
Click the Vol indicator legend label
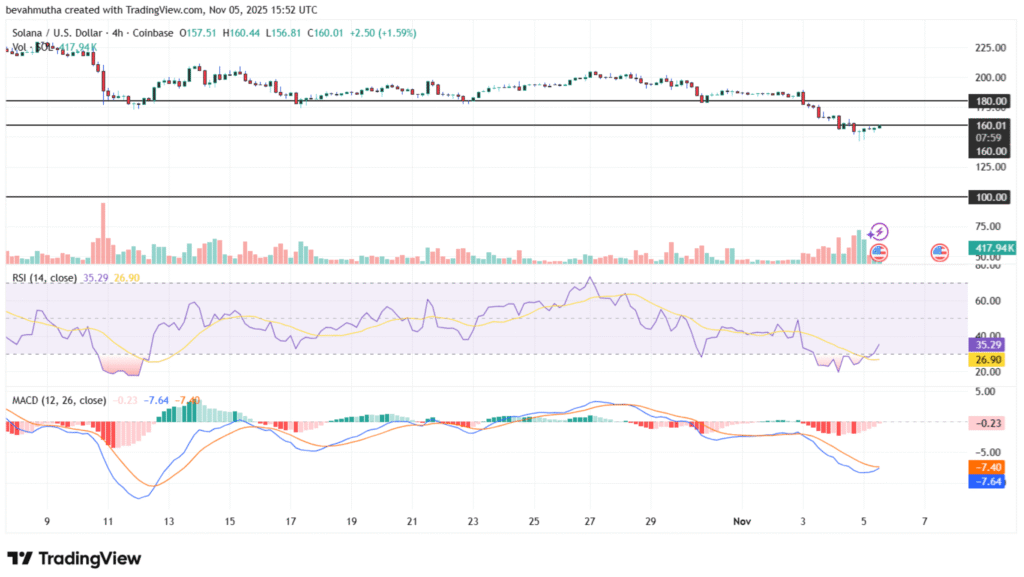(x=20, y=47)
